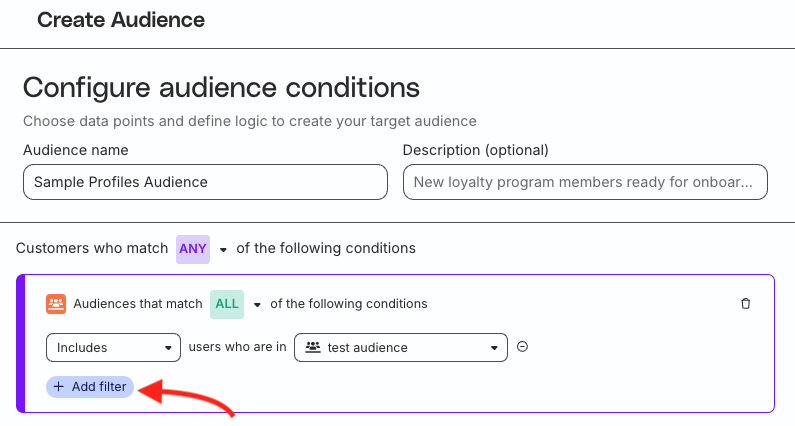This screenshot has height=426, width=795.
Task: Open the ANY match type selector
Action: click(x=192, y=248)
